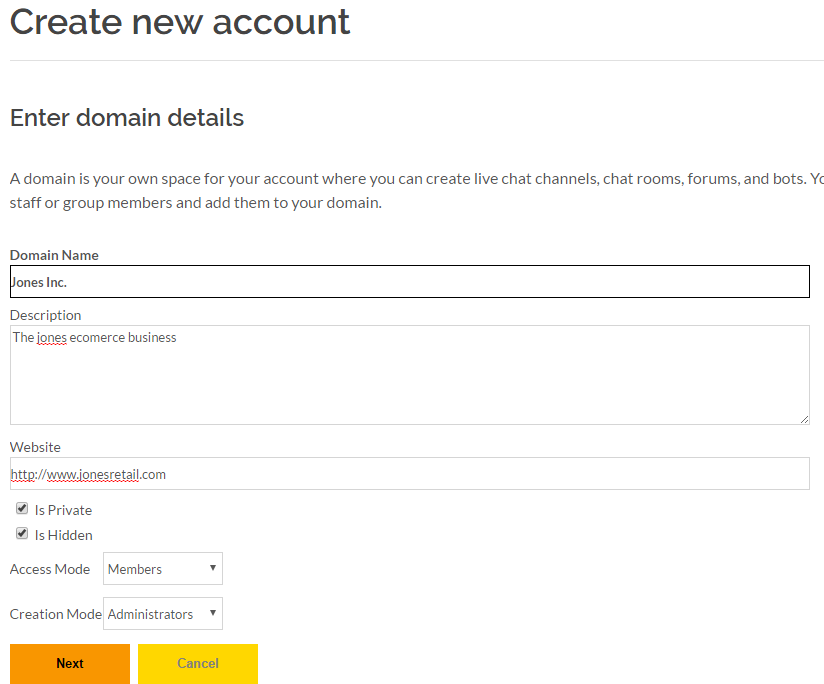This screenshot has height=684, width=824.
Task: Click the underlined word 'jones' in Description
Action: tap(51, 338)
